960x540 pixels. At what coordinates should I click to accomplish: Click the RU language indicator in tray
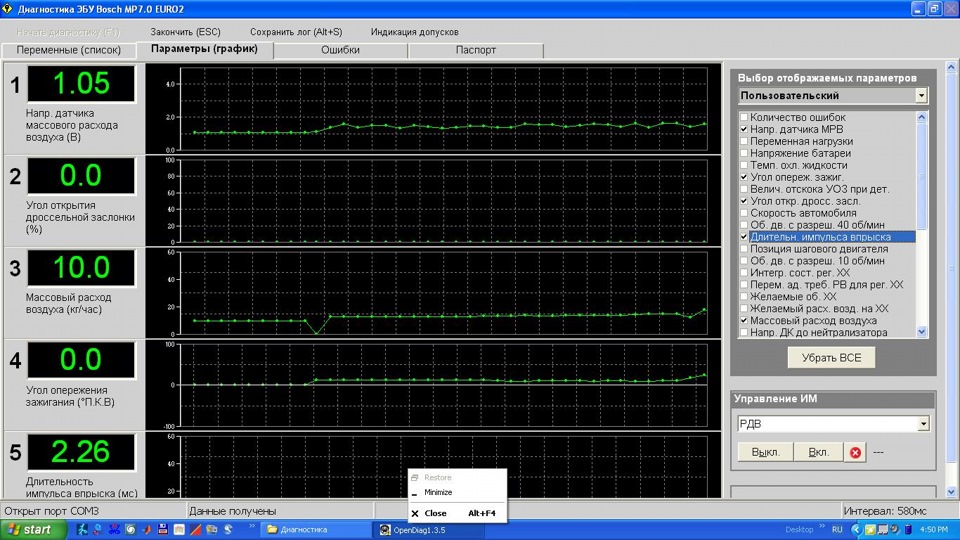(x=837, y=529)
